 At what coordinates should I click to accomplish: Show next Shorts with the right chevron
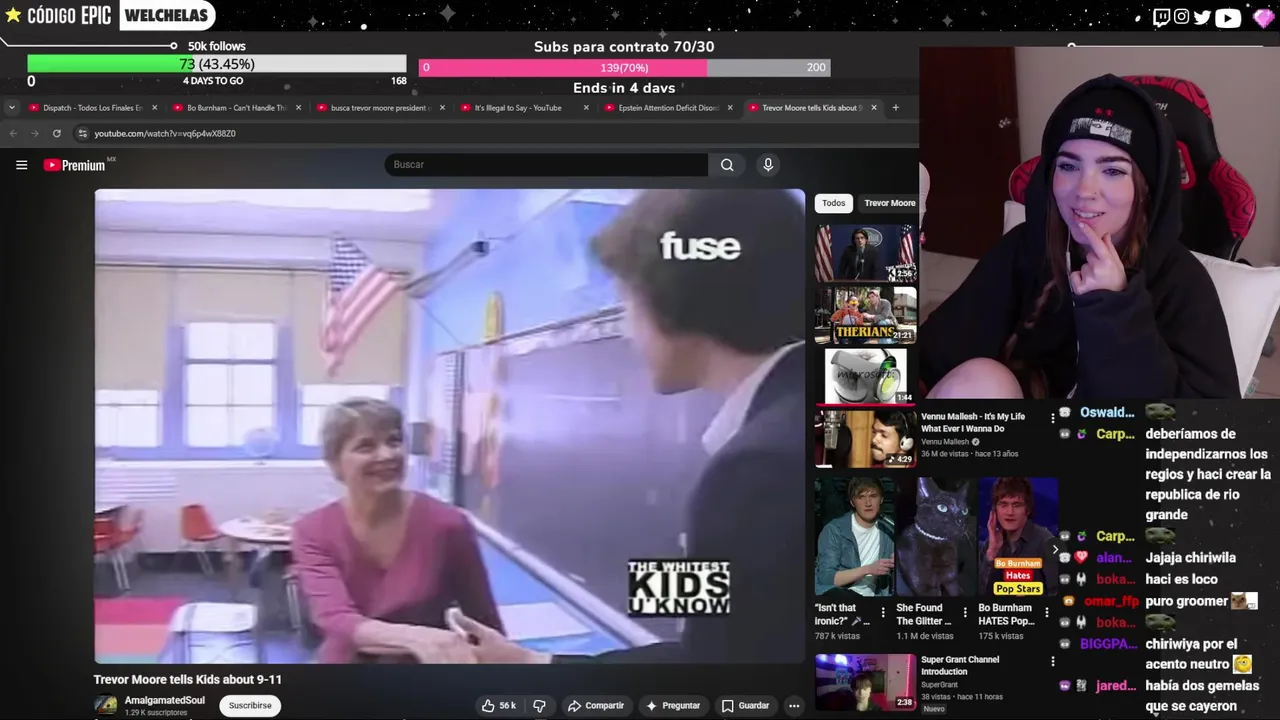point(1055,549)
